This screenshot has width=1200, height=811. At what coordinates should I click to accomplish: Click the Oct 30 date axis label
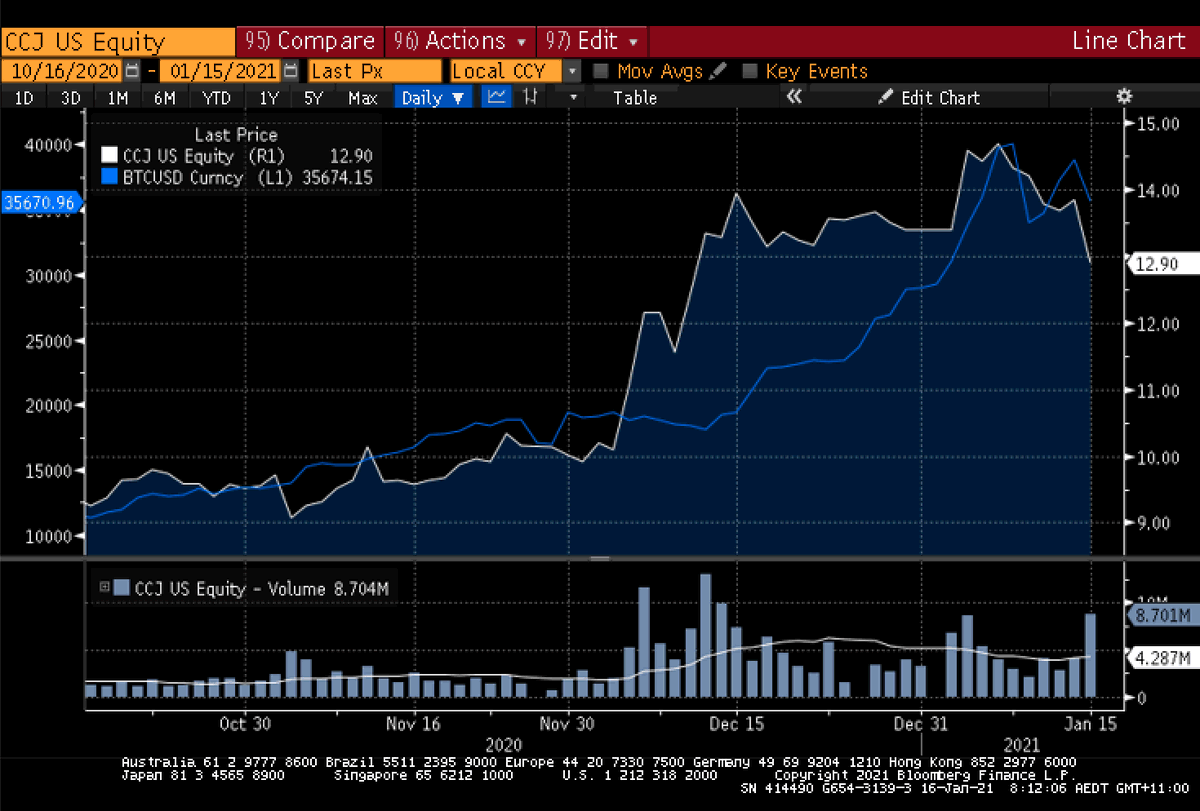tap(245, 722)
